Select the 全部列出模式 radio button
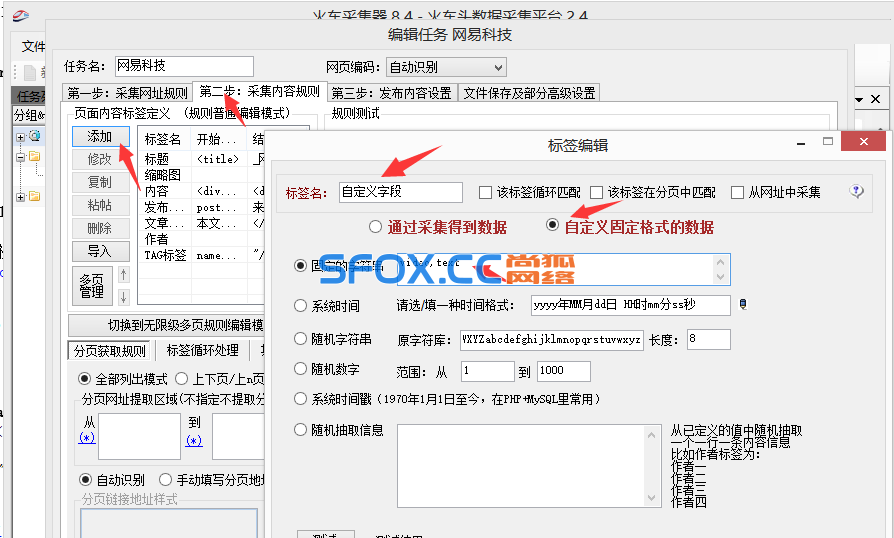The image size is (894, 538). click(84, 378)
